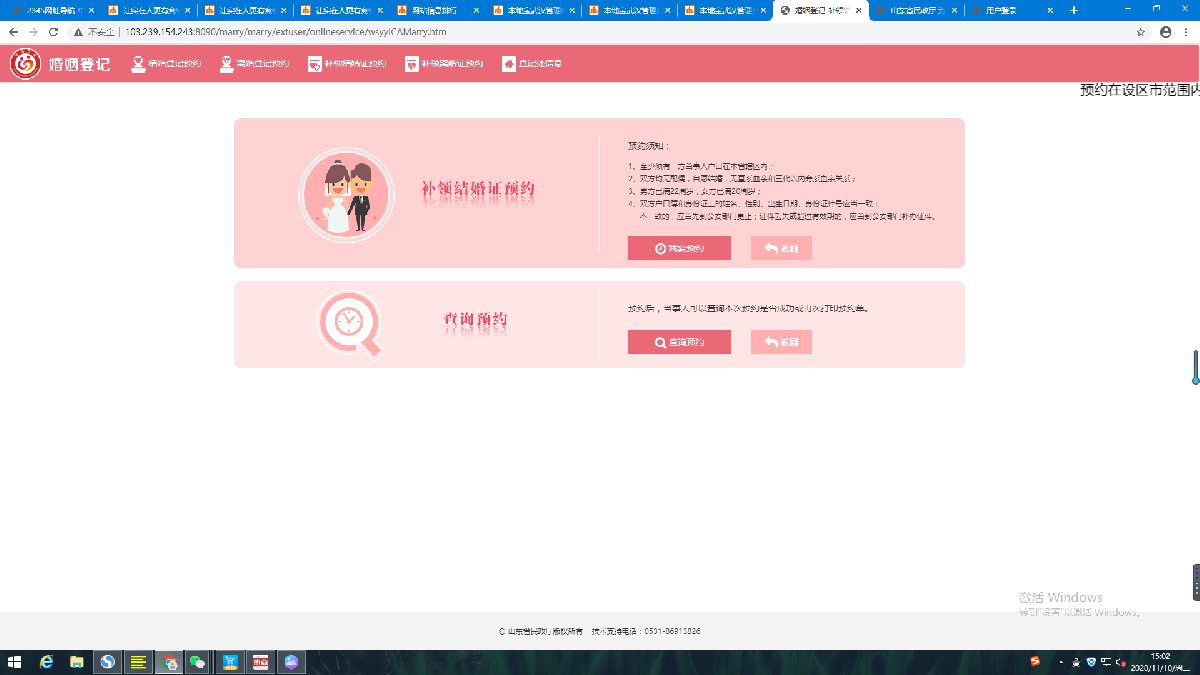Launch Internet Explorer from the taskbar
Screen dimensions: 1200x675
46,662
